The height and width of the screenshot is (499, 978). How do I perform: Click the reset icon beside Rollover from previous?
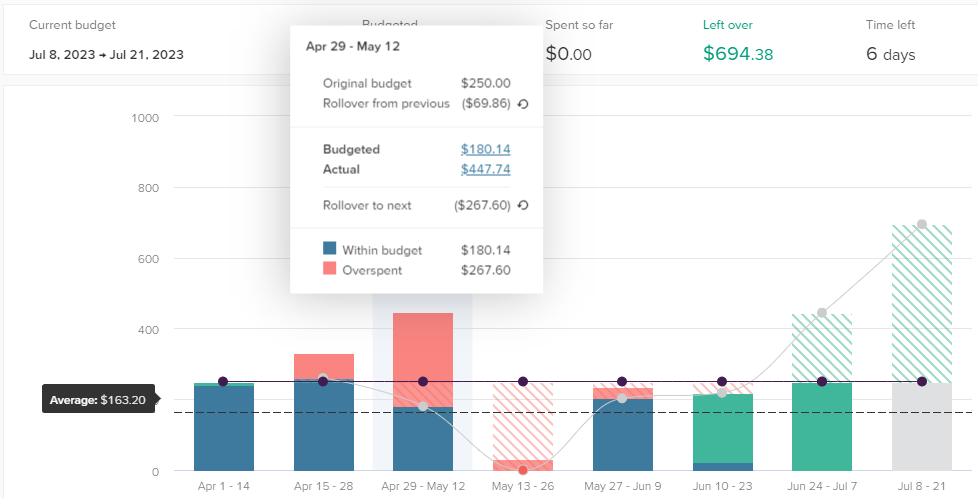click(x=523, y=104)
